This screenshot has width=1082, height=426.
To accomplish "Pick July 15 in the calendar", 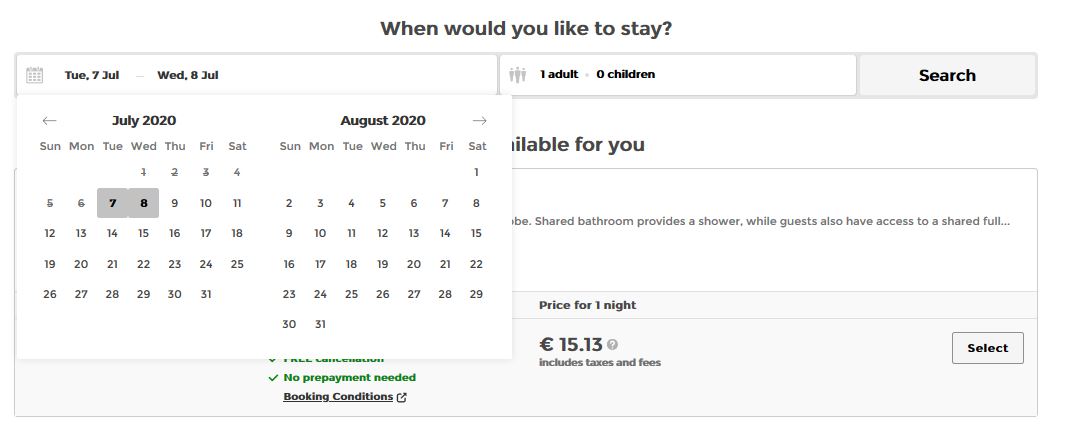I will pyautogui.click(x=144, y=233).
